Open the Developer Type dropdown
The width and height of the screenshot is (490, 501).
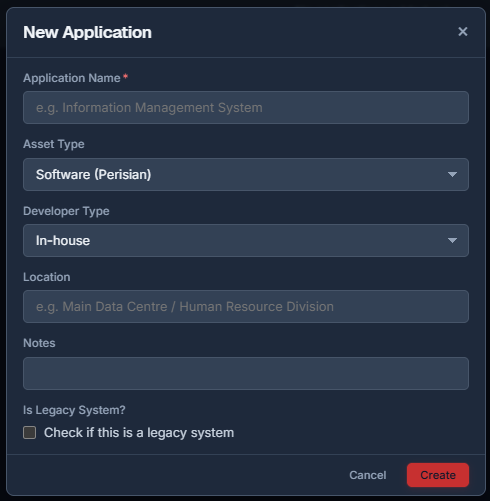pos(246,240)
